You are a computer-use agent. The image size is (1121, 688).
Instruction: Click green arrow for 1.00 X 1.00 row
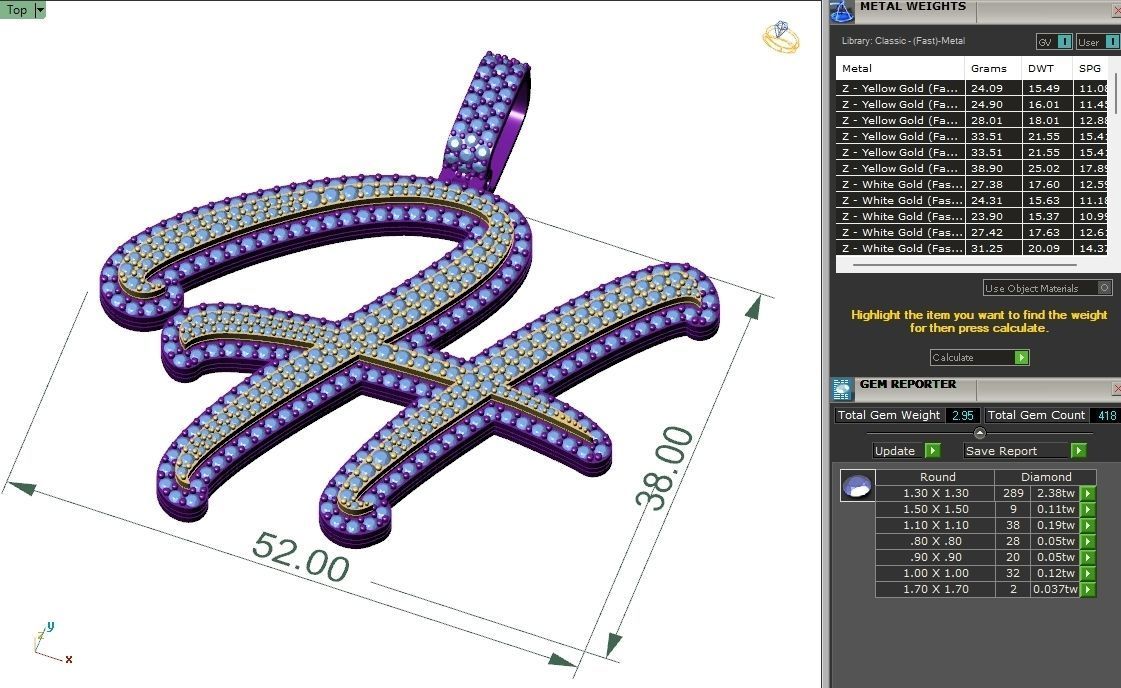point(1087,573)
